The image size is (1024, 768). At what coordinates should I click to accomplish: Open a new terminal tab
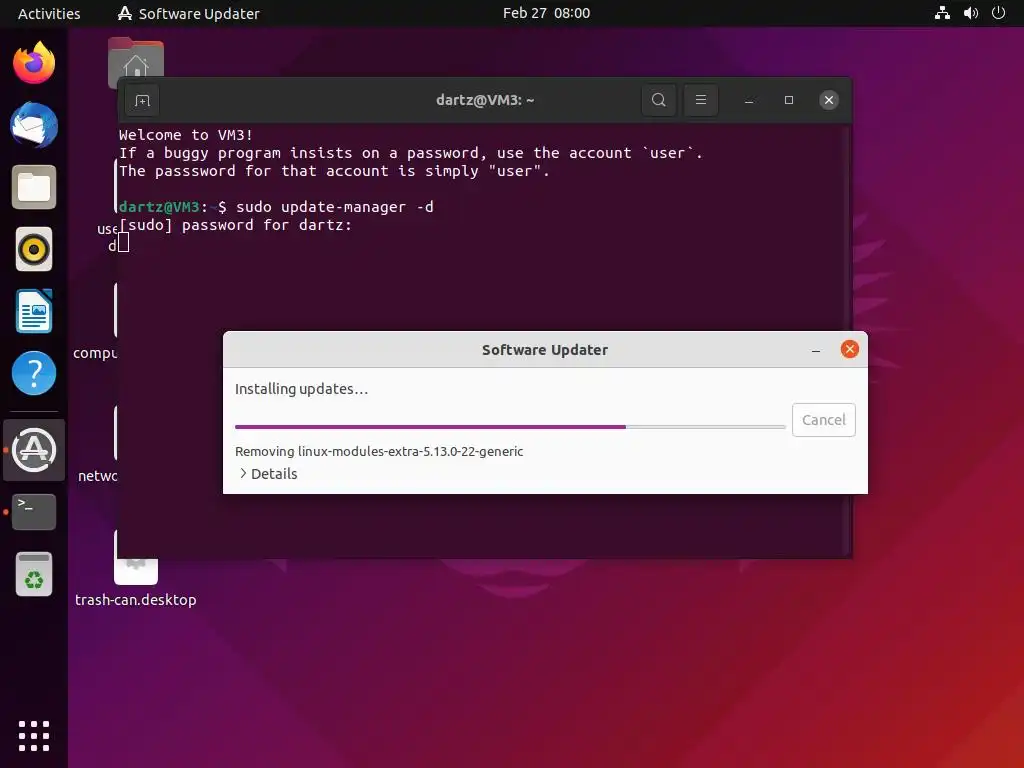click(142, 101)
